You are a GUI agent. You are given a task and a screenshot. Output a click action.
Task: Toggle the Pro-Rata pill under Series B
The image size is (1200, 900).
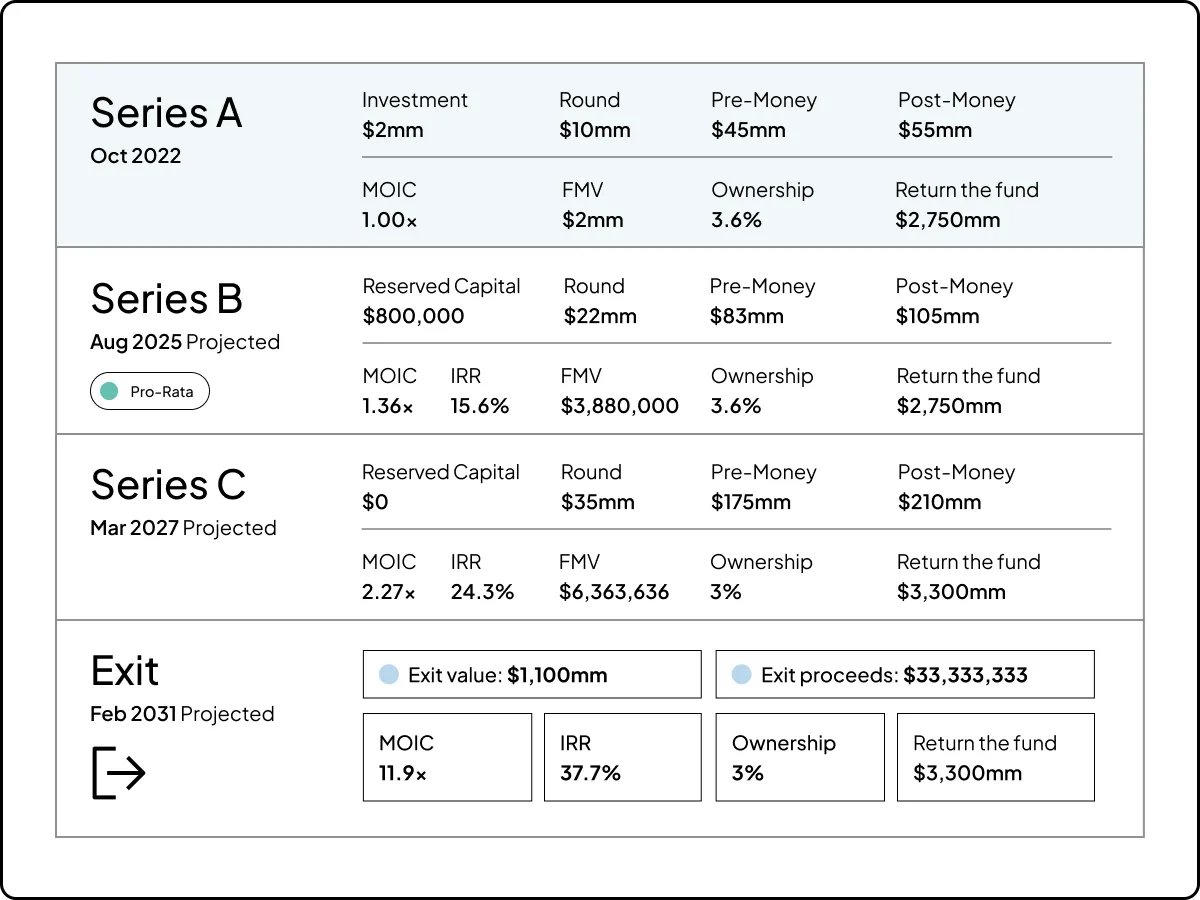150,392
